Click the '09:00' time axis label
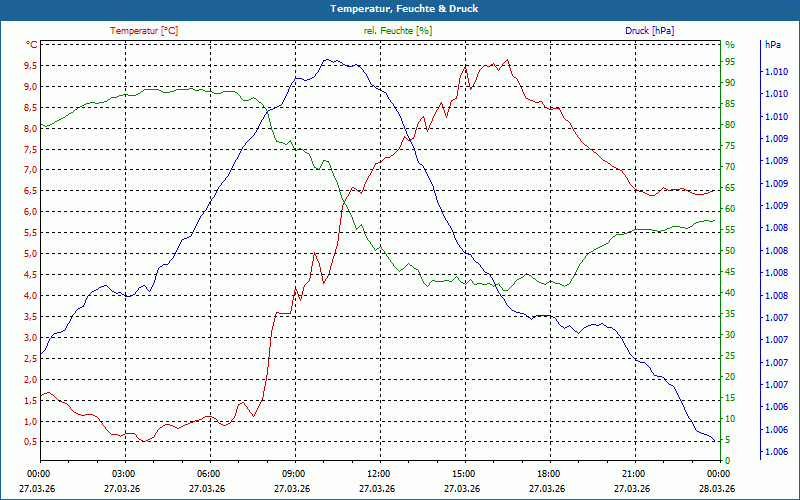This screenshot has width=800, height=500. point(294,473)
